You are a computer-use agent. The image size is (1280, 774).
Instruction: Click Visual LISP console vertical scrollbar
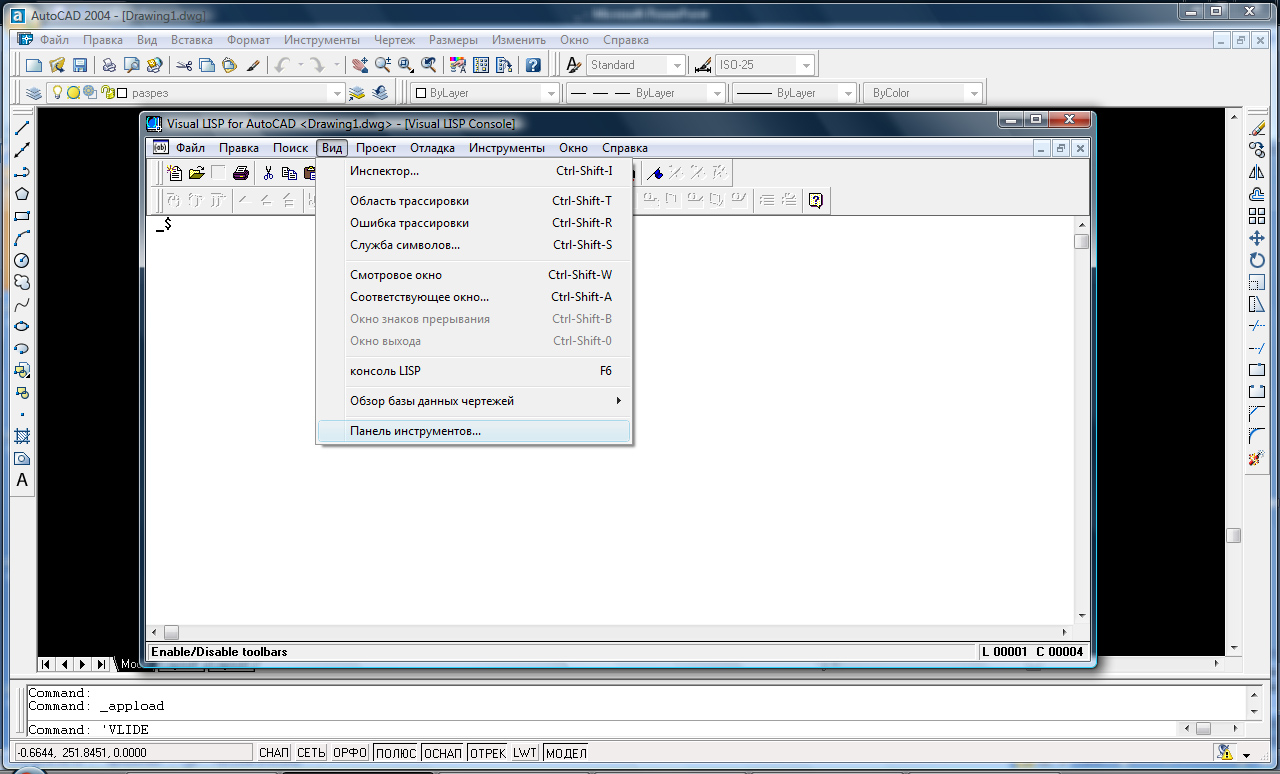tap(1081, 420)
